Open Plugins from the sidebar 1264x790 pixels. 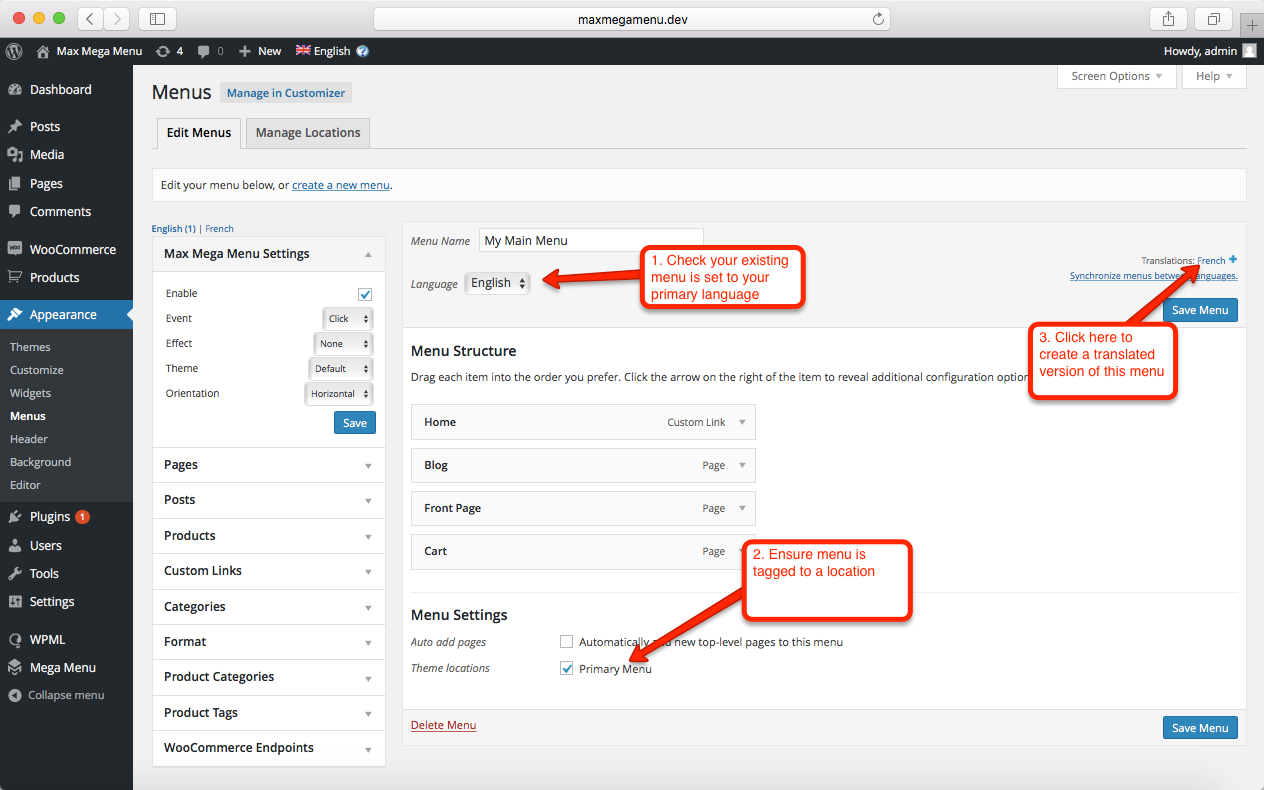[50, 517]
